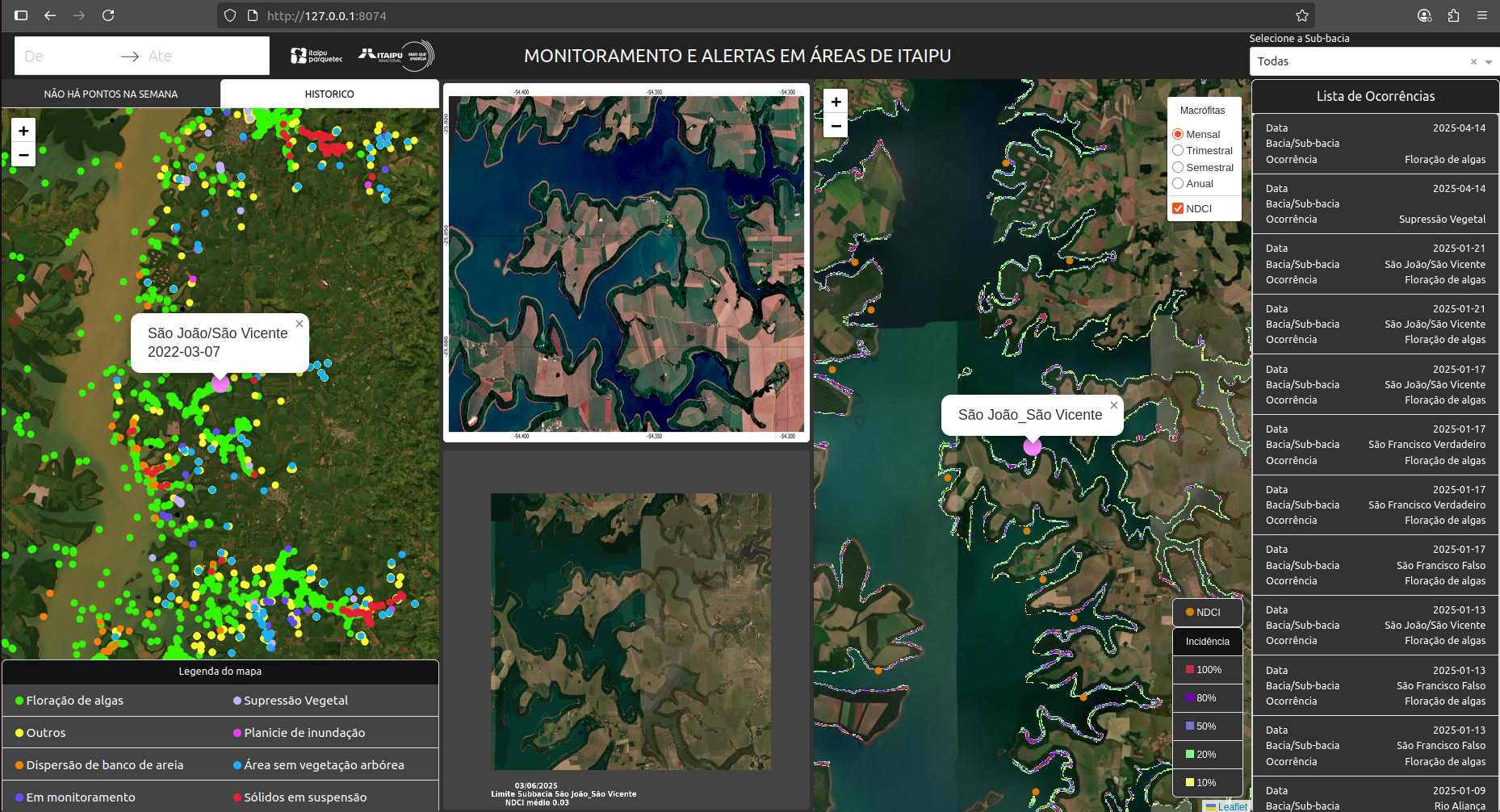The image size is (1500, 812).
Task: Click the Itaipu Parquetec logo
Action: pos(316,56)
